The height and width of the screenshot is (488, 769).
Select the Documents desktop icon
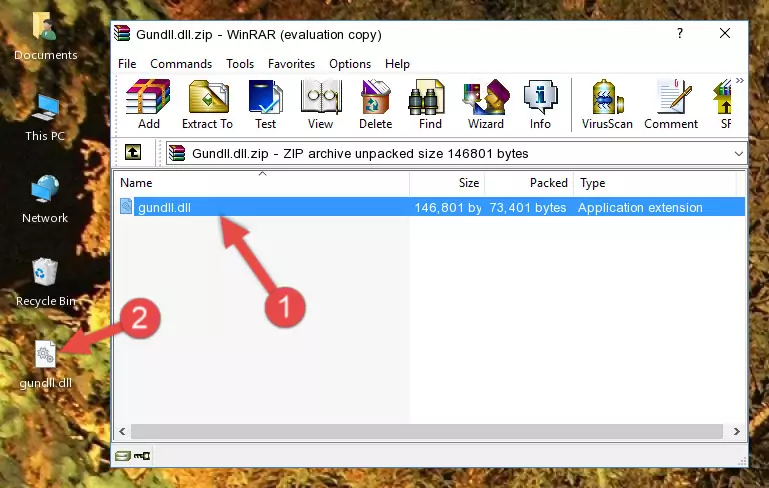(45, 35)
